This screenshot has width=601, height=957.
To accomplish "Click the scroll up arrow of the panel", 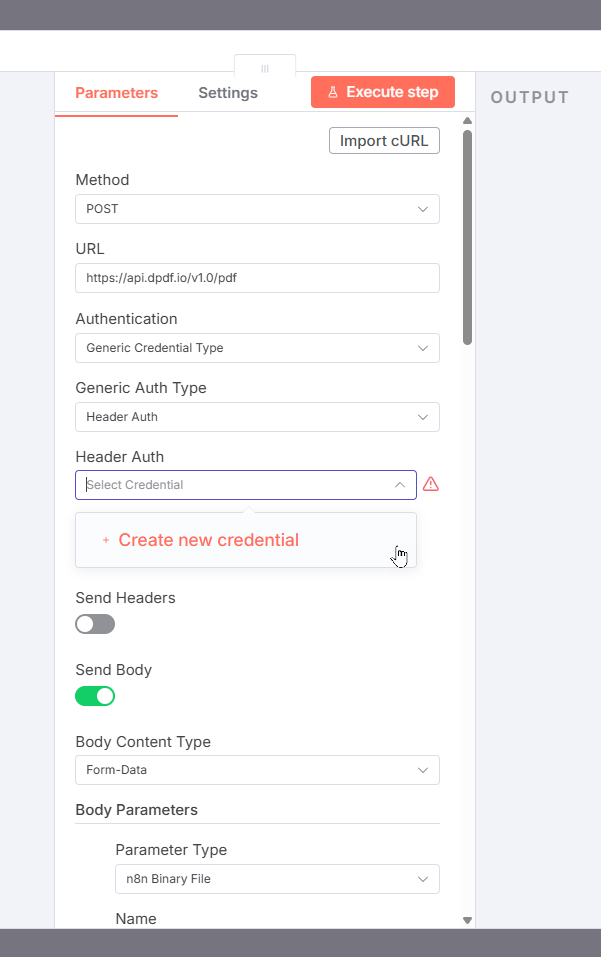I will 467,121.
